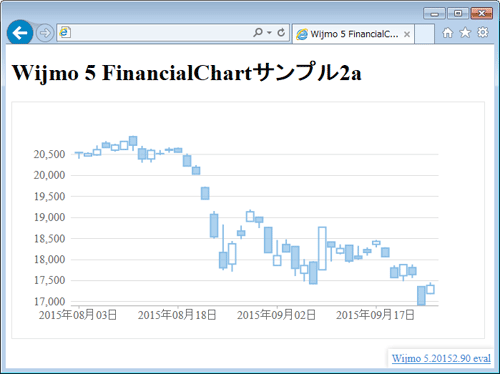Open the address bar search dropdown arrow
The width and height of the screenshot is (500, 374).
[269, 33]
